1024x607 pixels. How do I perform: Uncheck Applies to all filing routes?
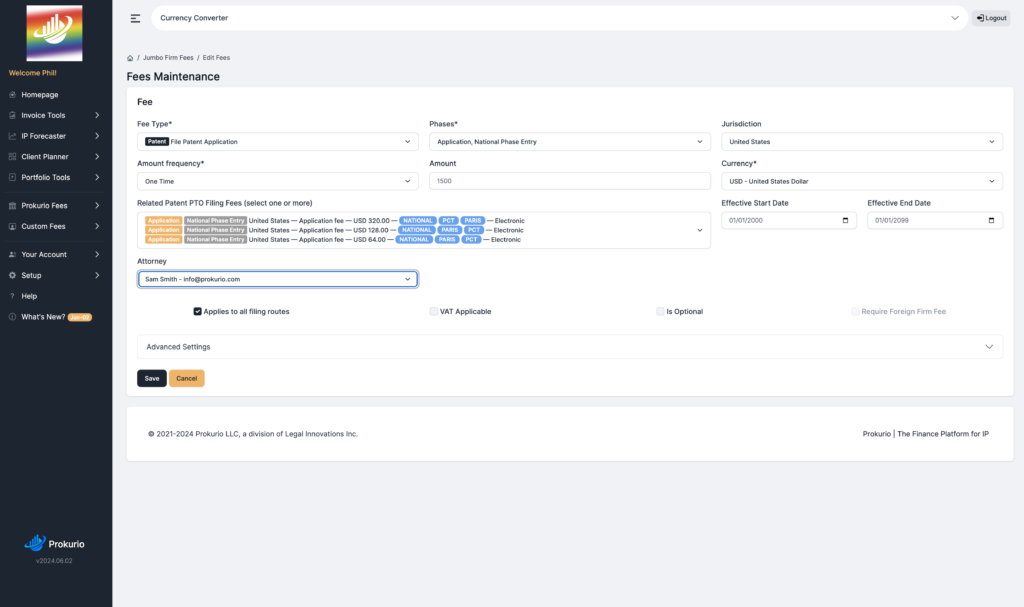coord(197,312)
